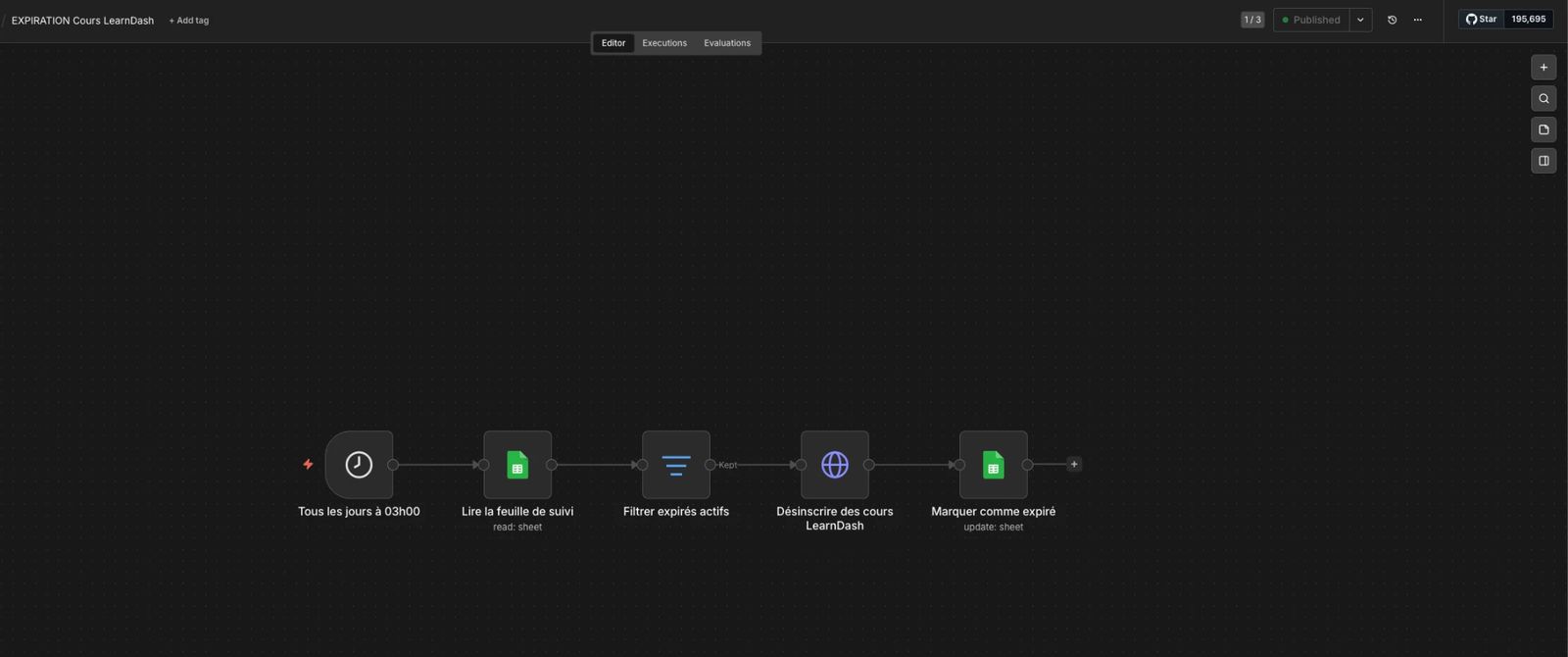
Task: Click the output connector of Désinscrire des cours LearnDash
Action: [869, 465]
